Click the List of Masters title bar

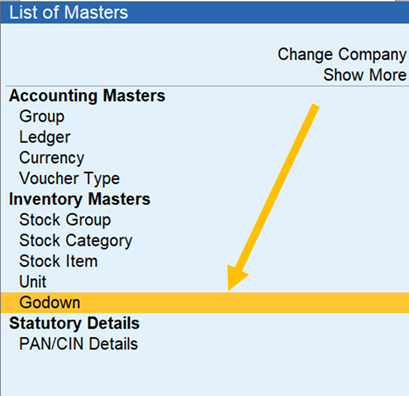[x=205, y=12]
